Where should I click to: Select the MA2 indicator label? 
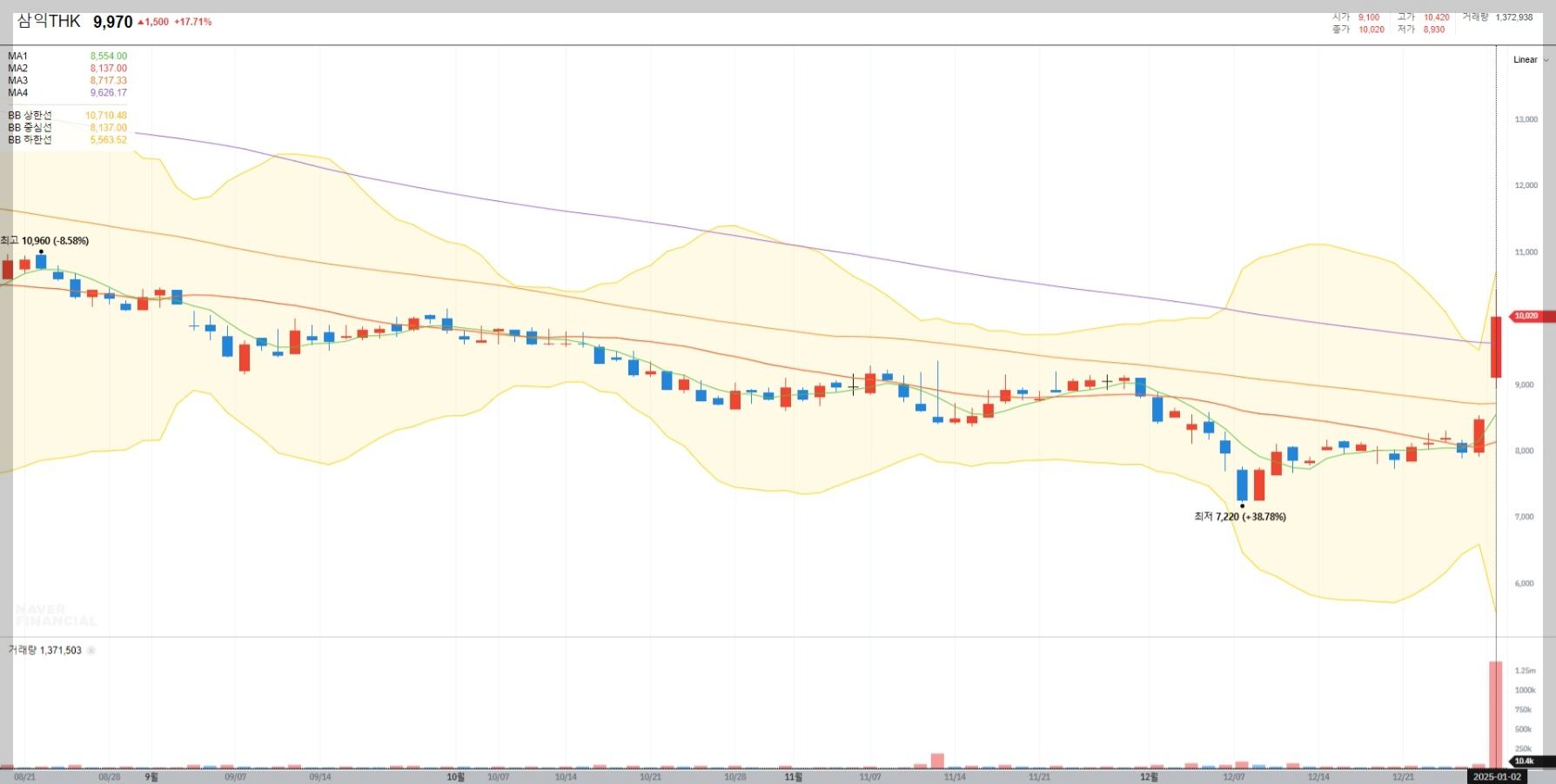click(18, 68)
